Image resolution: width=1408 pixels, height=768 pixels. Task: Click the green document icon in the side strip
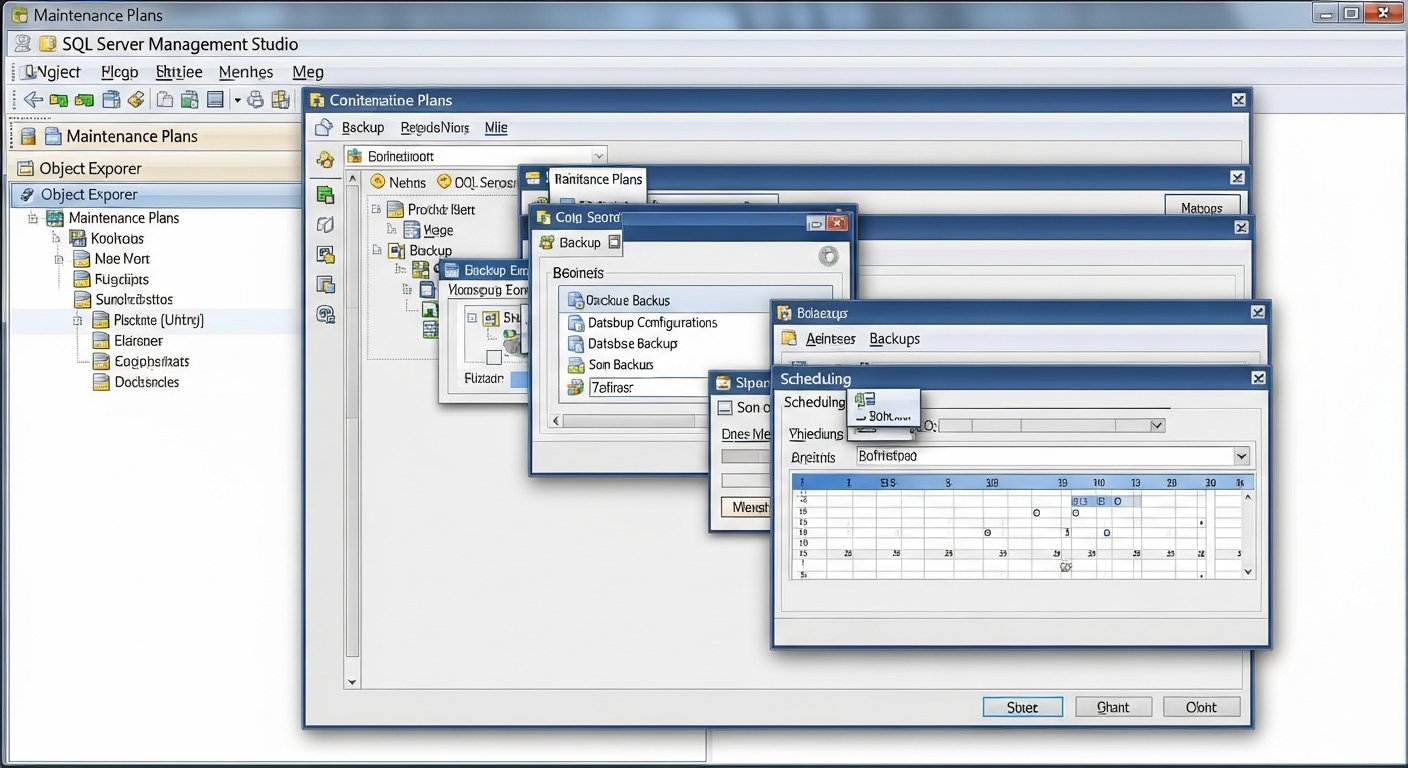coord(325,195)
